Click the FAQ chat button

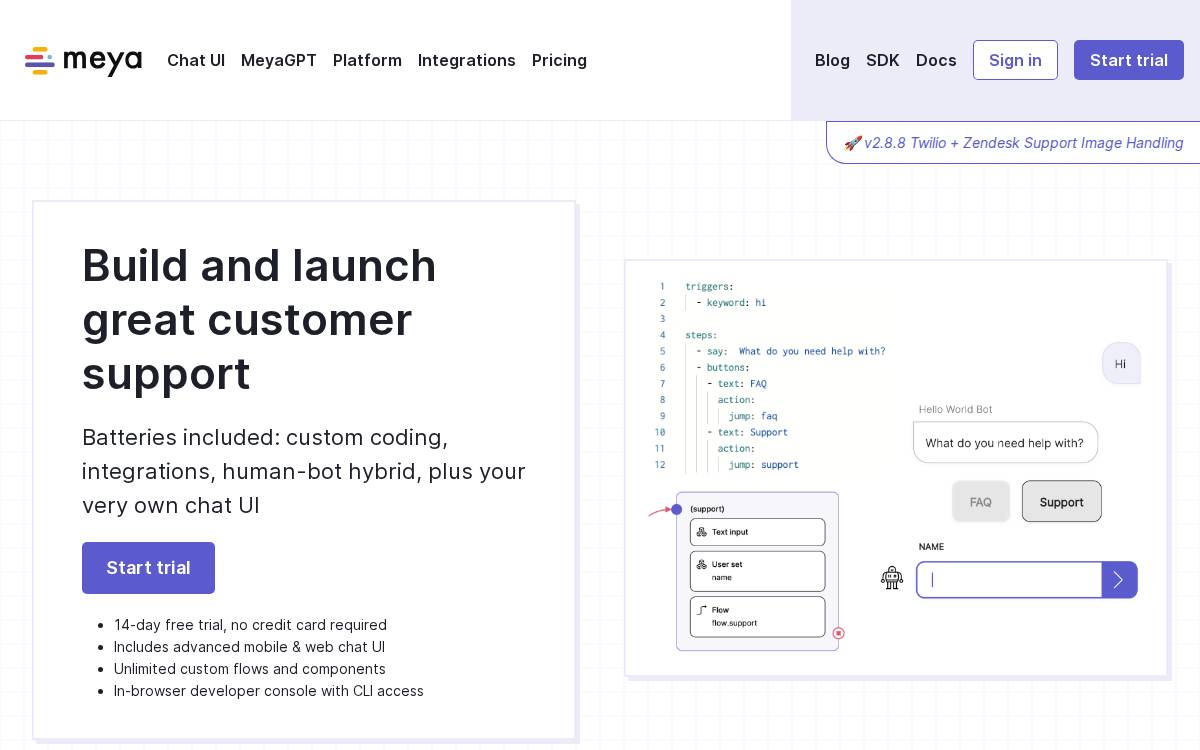pos(980,502)
